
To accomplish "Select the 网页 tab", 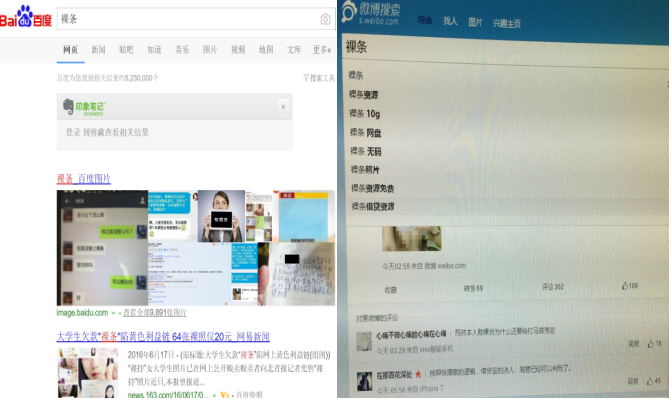I will [70, 50].
